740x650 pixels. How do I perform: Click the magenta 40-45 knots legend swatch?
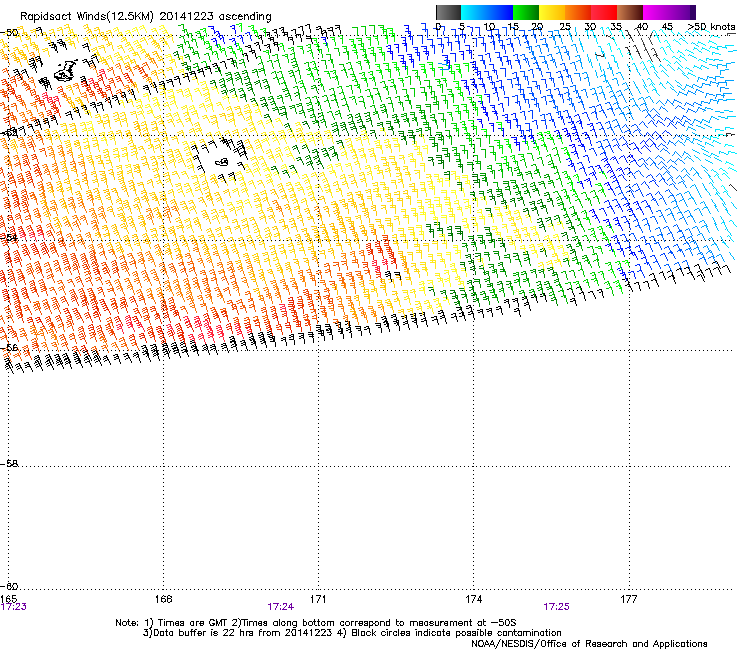coord(656,12)
